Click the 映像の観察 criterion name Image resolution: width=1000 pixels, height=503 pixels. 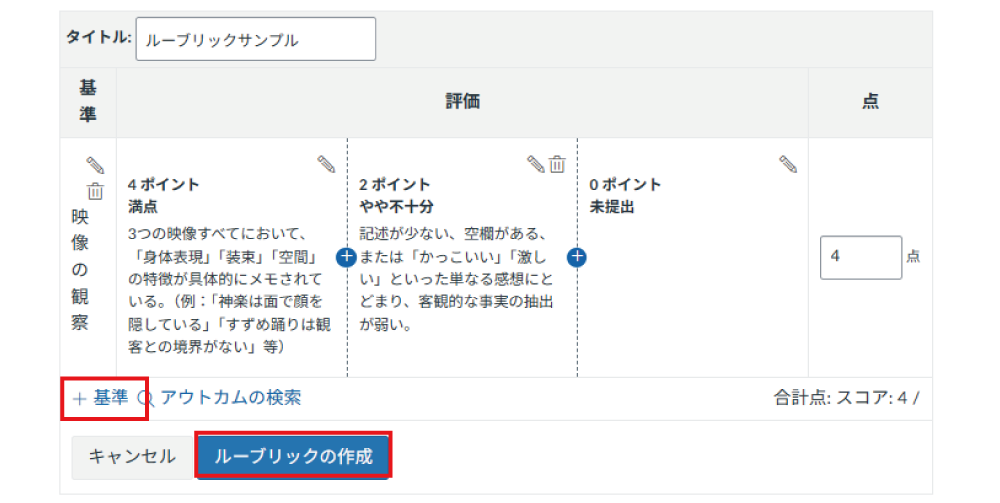pyautogui.click(x=79, y=270)
